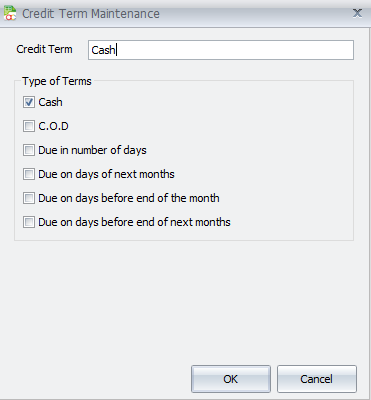The height and width of the screenshot is (400, 371).
Task: Uncheck the Cash checkbox box
Action: [x=29, y=102]
